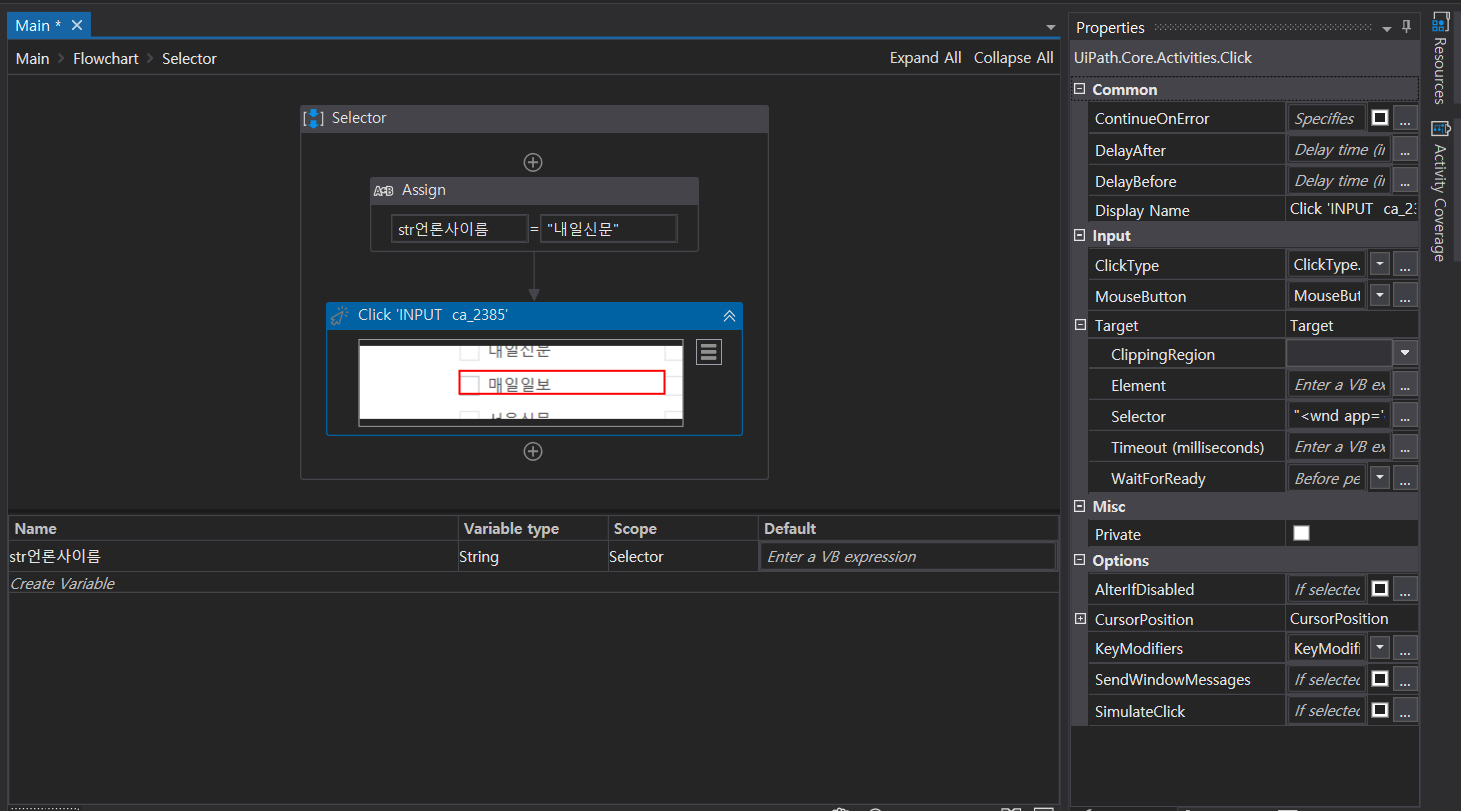This screenshot has width=1461, height=811.
Task: Open the Resources side panel icon
Action: pyautogui.click(x=1441, y=23)
